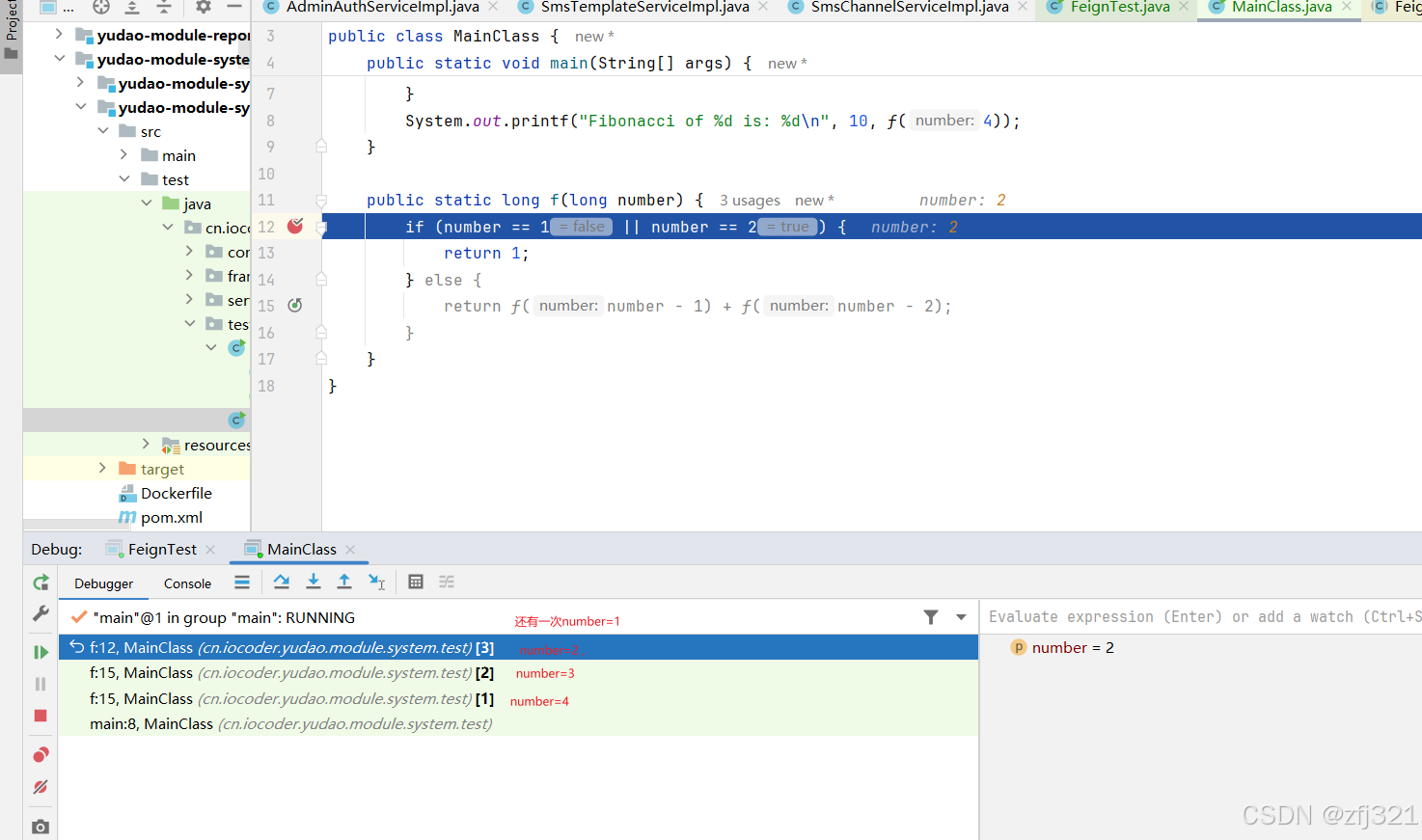This screenshot has width=1422, height=840.
Task: Open modify run configuration wrench
Action: pyautogui.click(x=41, y=613)
